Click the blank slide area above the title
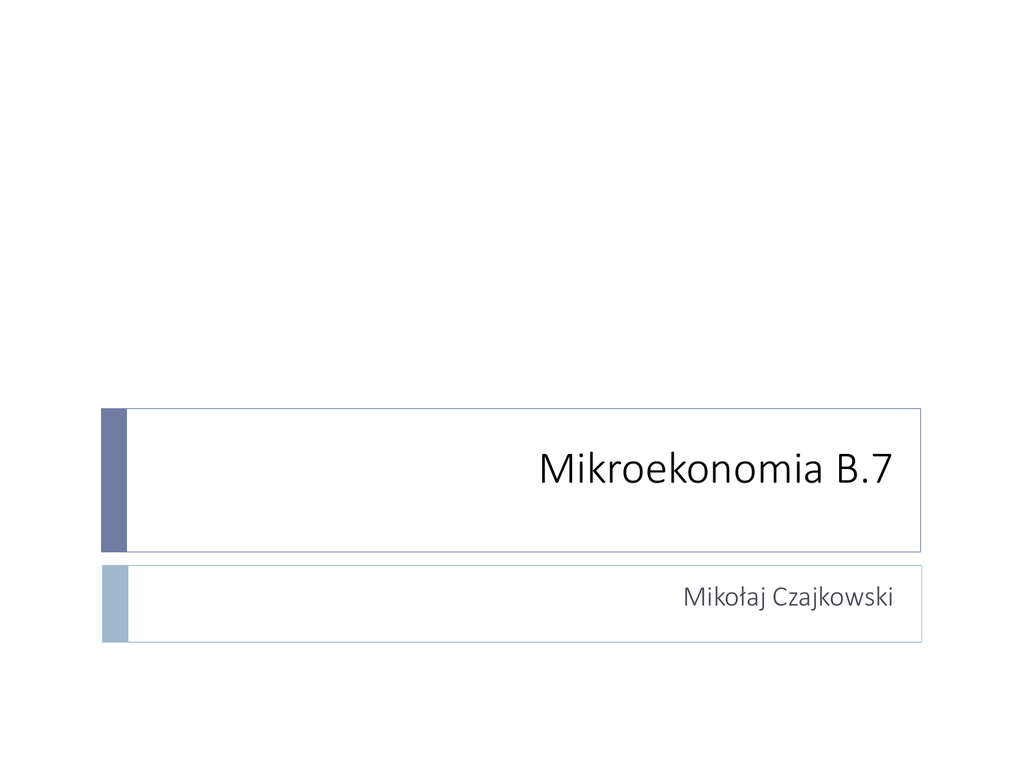 click(x=512, y=200)
